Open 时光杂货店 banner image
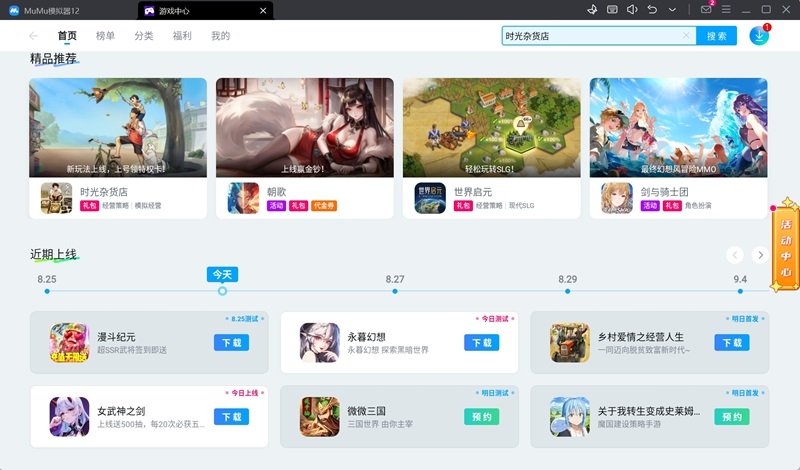 pyautogui.click(x=118, y=128)
